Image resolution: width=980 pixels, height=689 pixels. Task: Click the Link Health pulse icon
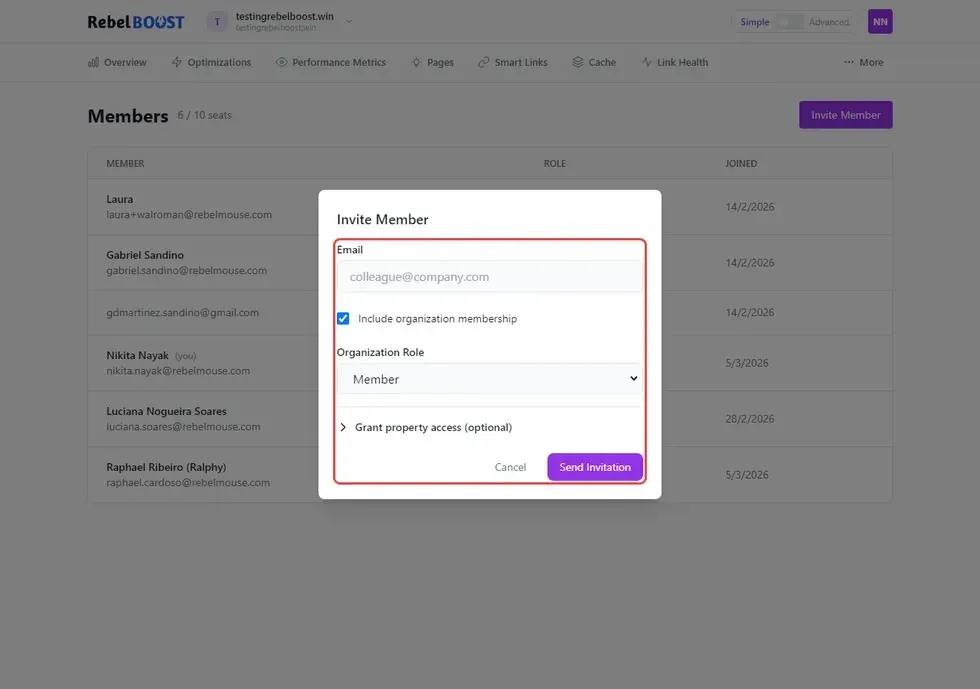647,62
